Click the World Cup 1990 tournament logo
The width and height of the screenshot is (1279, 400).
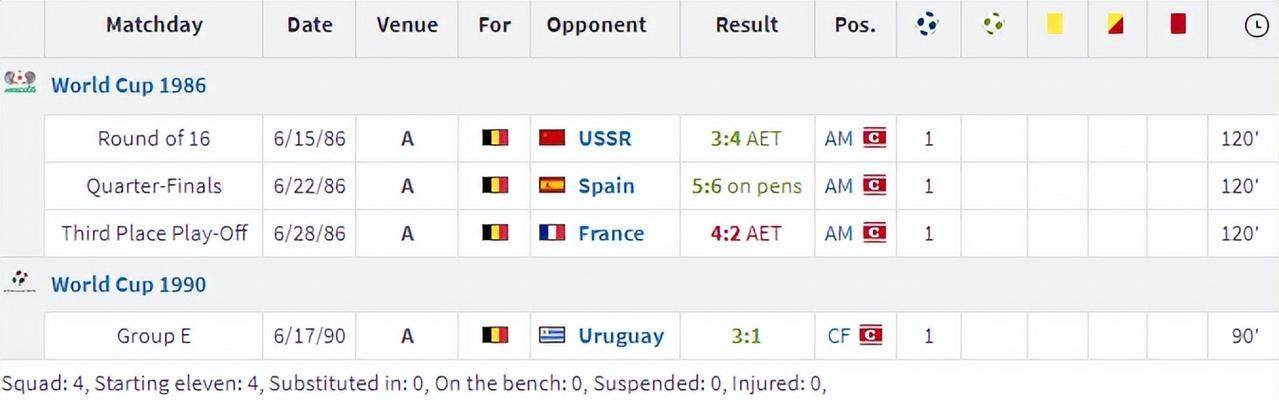(20, 282)
